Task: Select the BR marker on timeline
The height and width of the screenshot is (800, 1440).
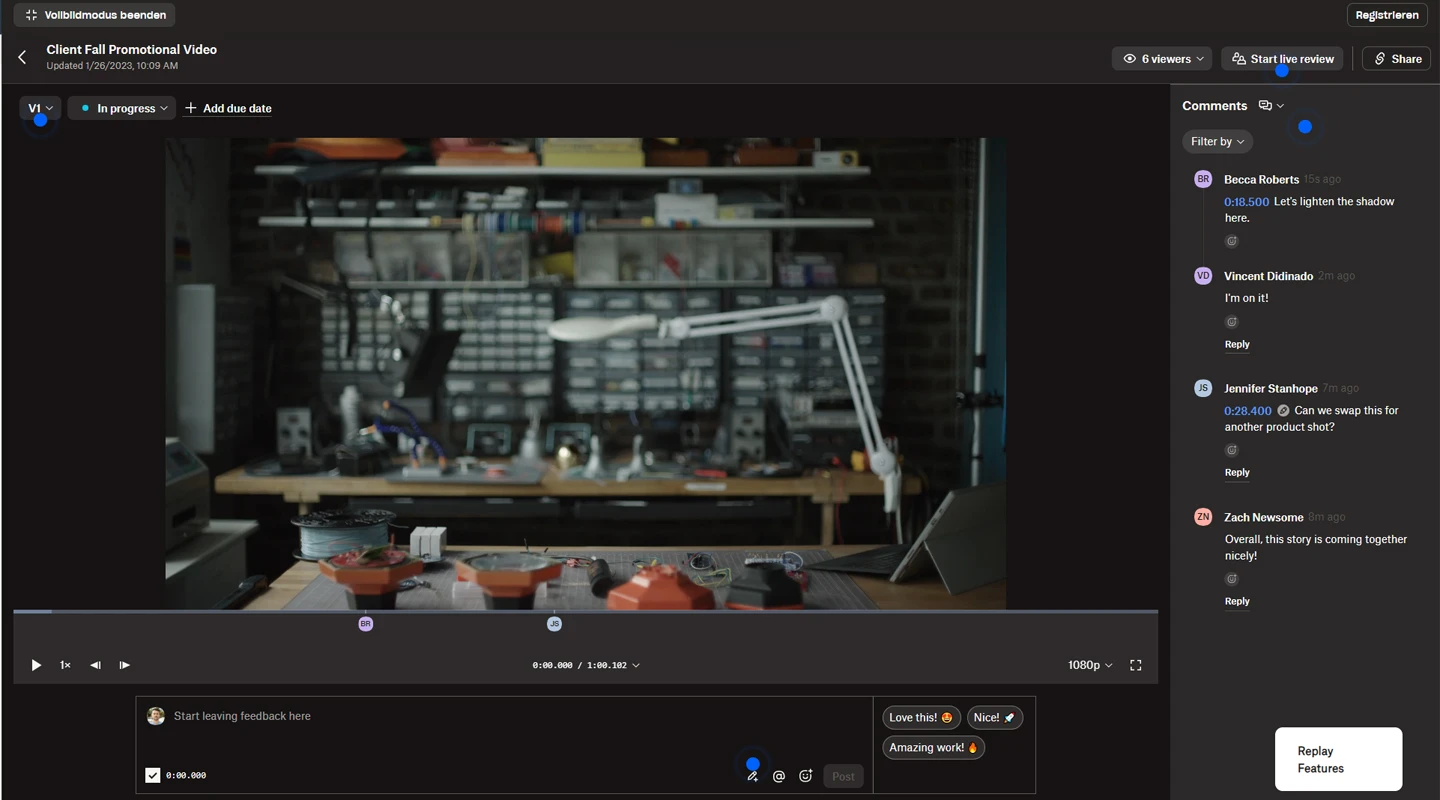Action: [x=366, y=624]
